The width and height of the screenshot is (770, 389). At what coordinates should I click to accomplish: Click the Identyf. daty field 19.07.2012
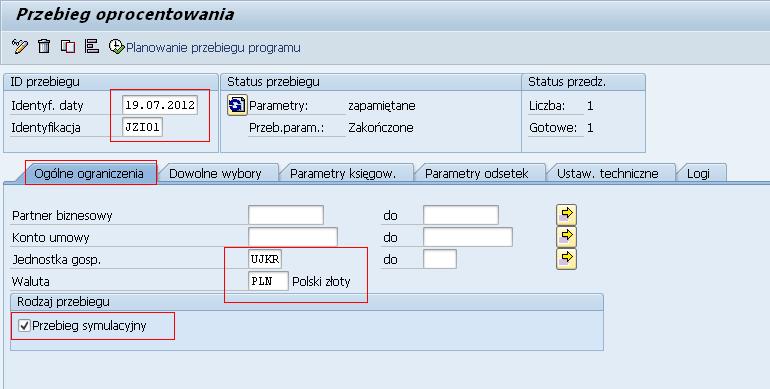point(160,105)
